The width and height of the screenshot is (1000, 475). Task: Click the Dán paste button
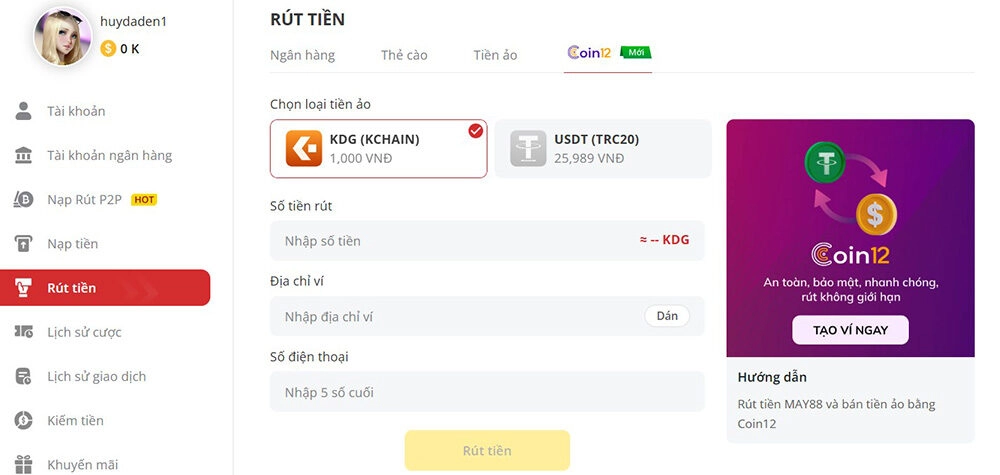coord(667,316)
